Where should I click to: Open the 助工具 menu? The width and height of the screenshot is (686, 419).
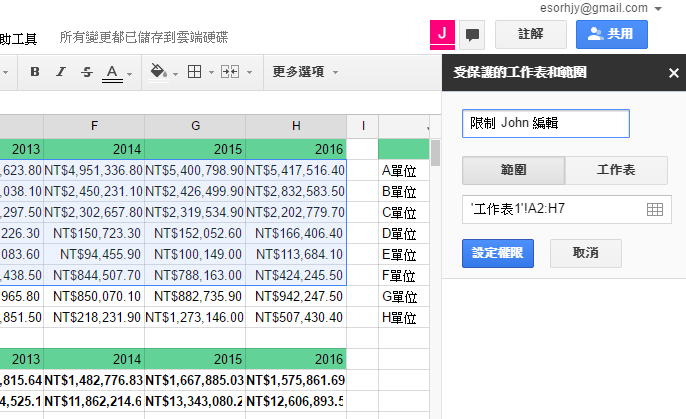pyautogui.click(x=18, y=39)
